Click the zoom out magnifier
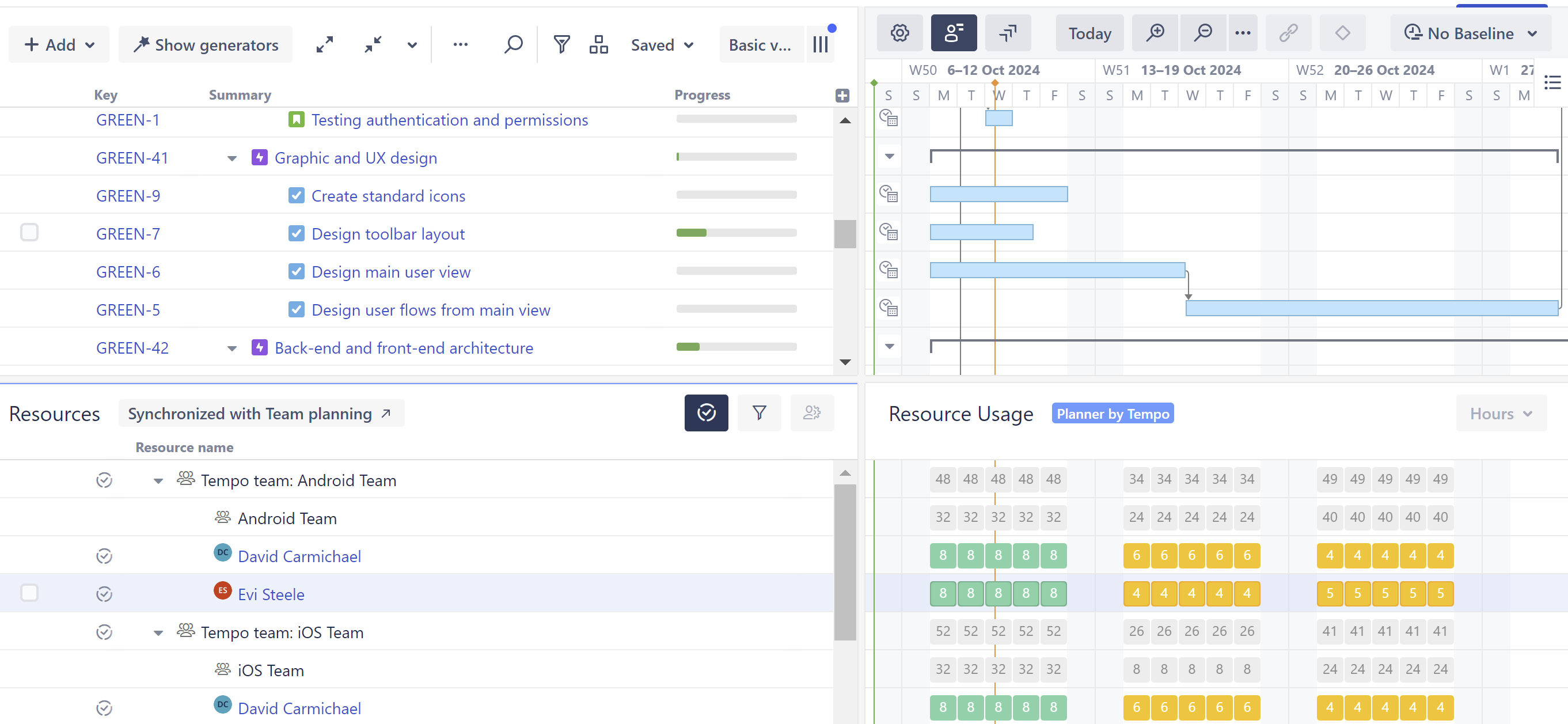 click(x=1202, y=33)
